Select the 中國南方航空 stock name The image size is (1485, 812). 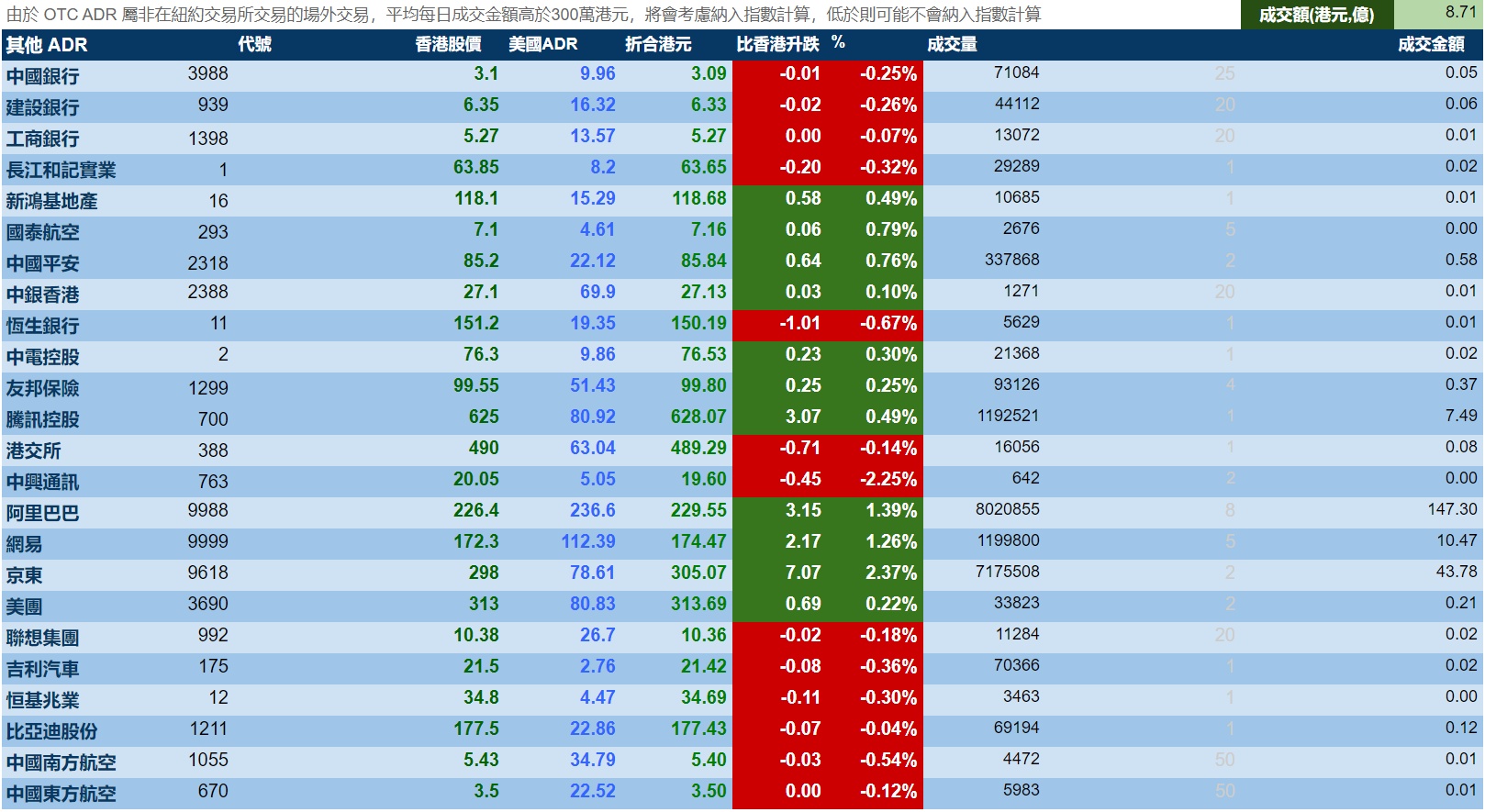click(61, 762)
